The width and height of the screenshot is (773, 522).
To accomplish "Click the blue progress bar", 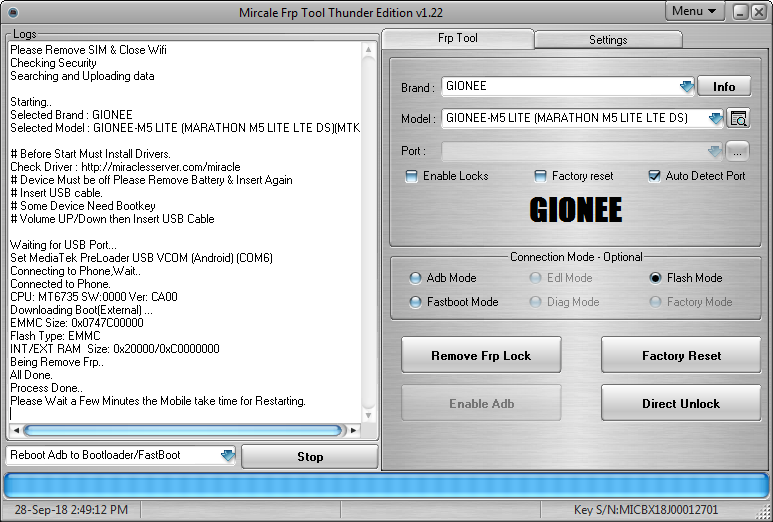I will point(386,485).
